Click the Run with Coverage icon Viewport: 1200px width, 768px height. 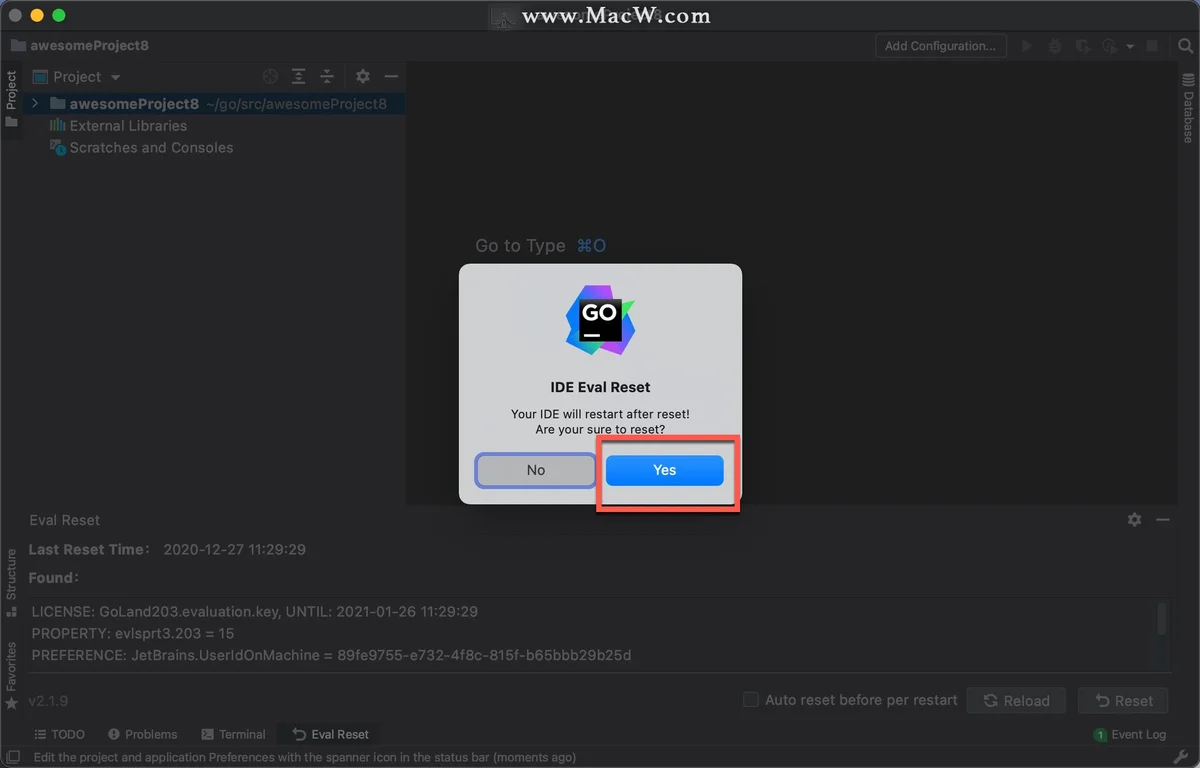point(1082,46)
